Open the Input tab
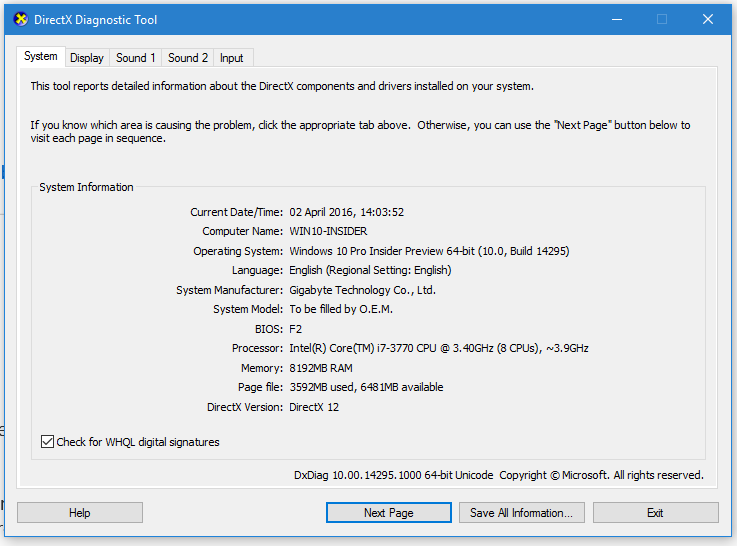This screenshot has height=552, width=737. pyautogui.click(x=232, y=58)
